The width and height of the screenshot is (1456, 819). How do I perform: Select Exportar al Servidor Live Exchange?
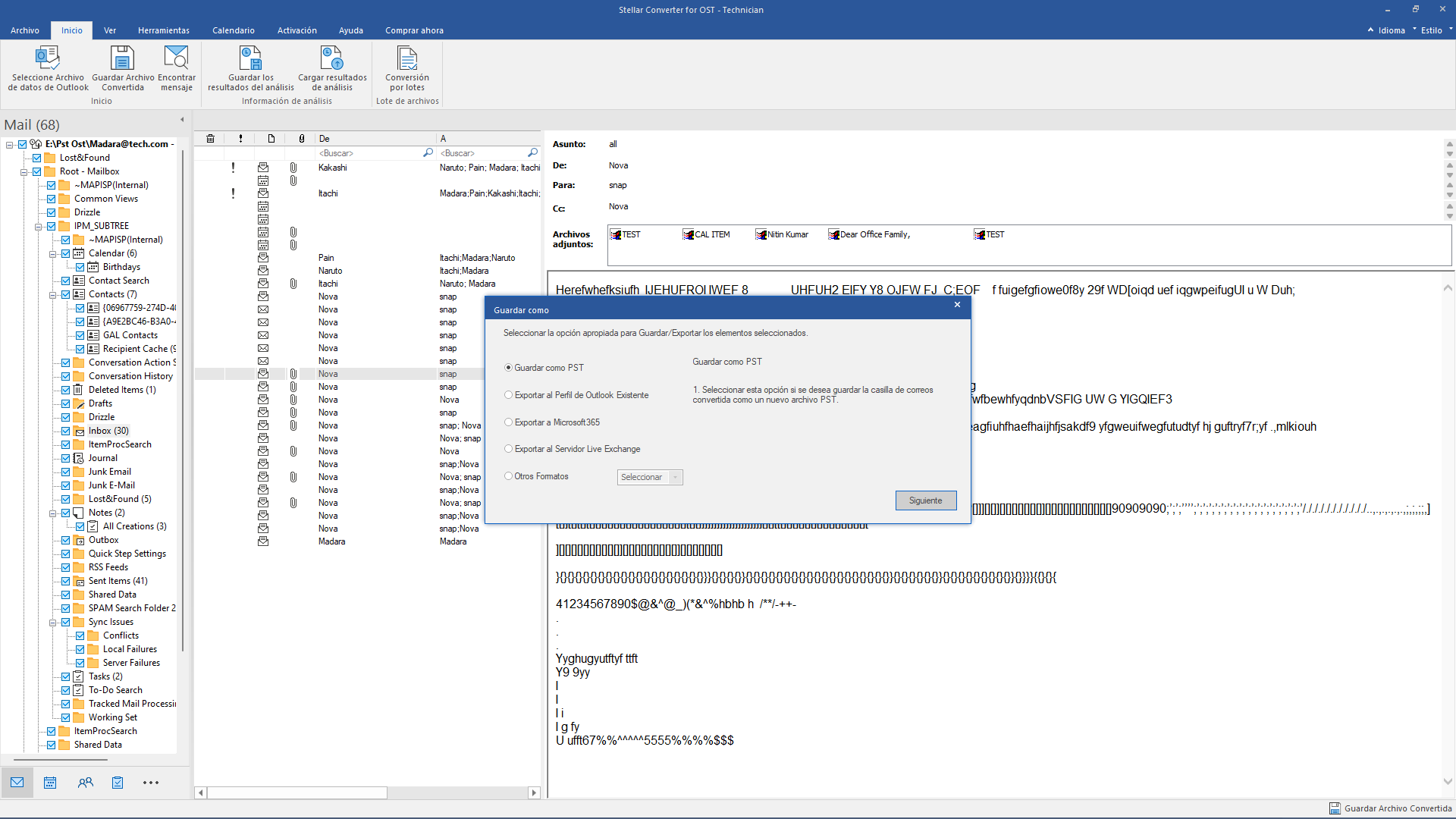(x=508, y=449)
